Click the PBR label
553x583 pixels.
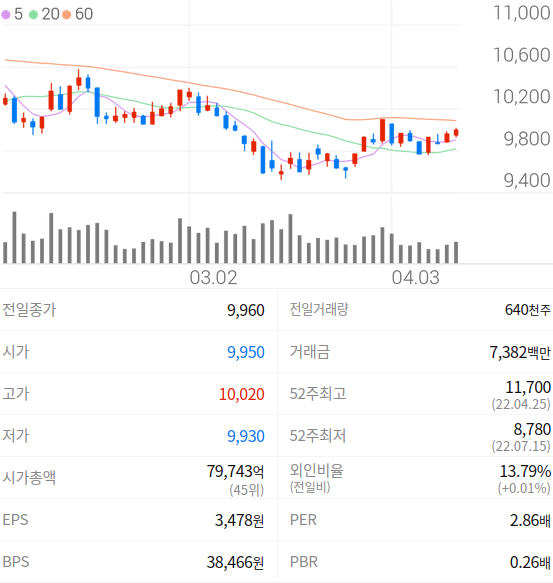coord(304,562)
